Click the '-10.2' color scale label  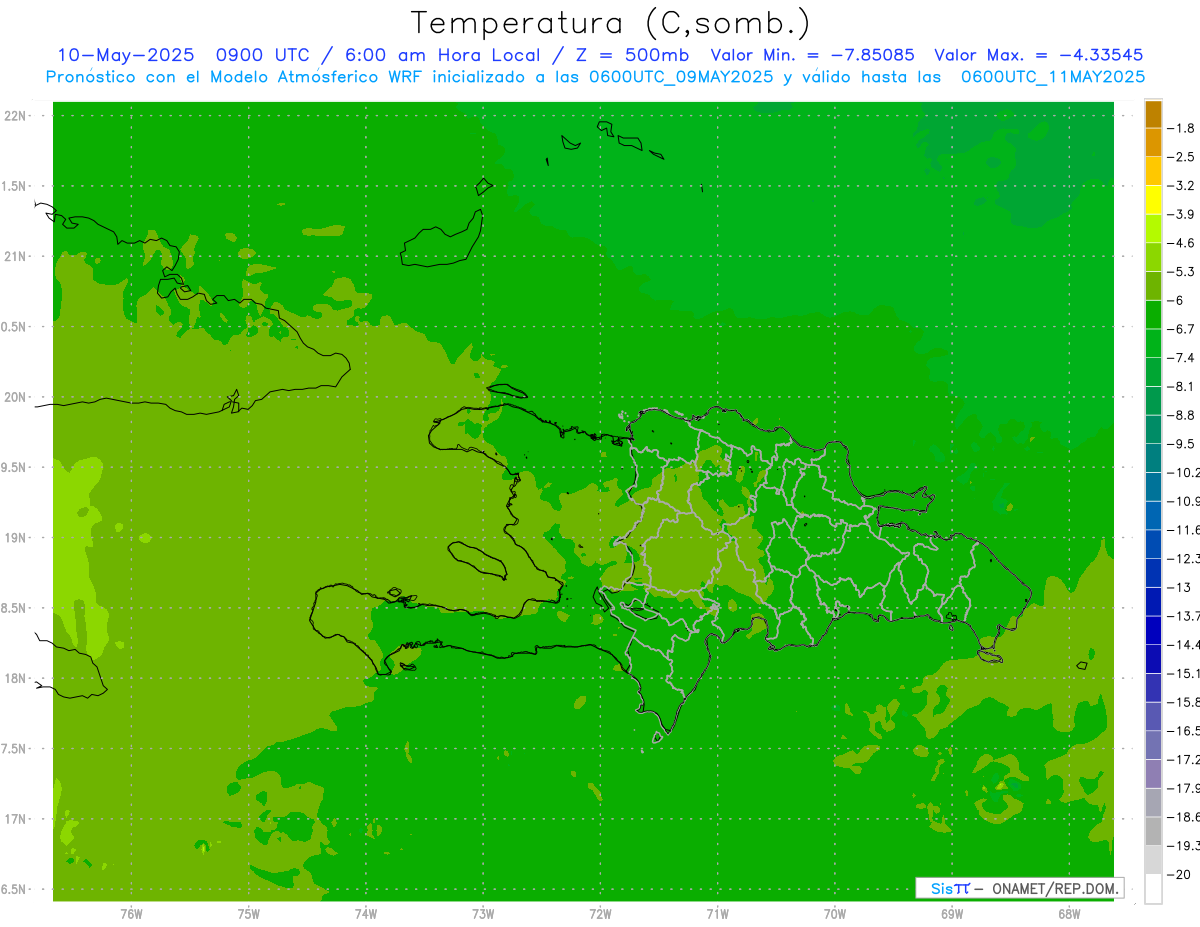(x=1185, y=472)
